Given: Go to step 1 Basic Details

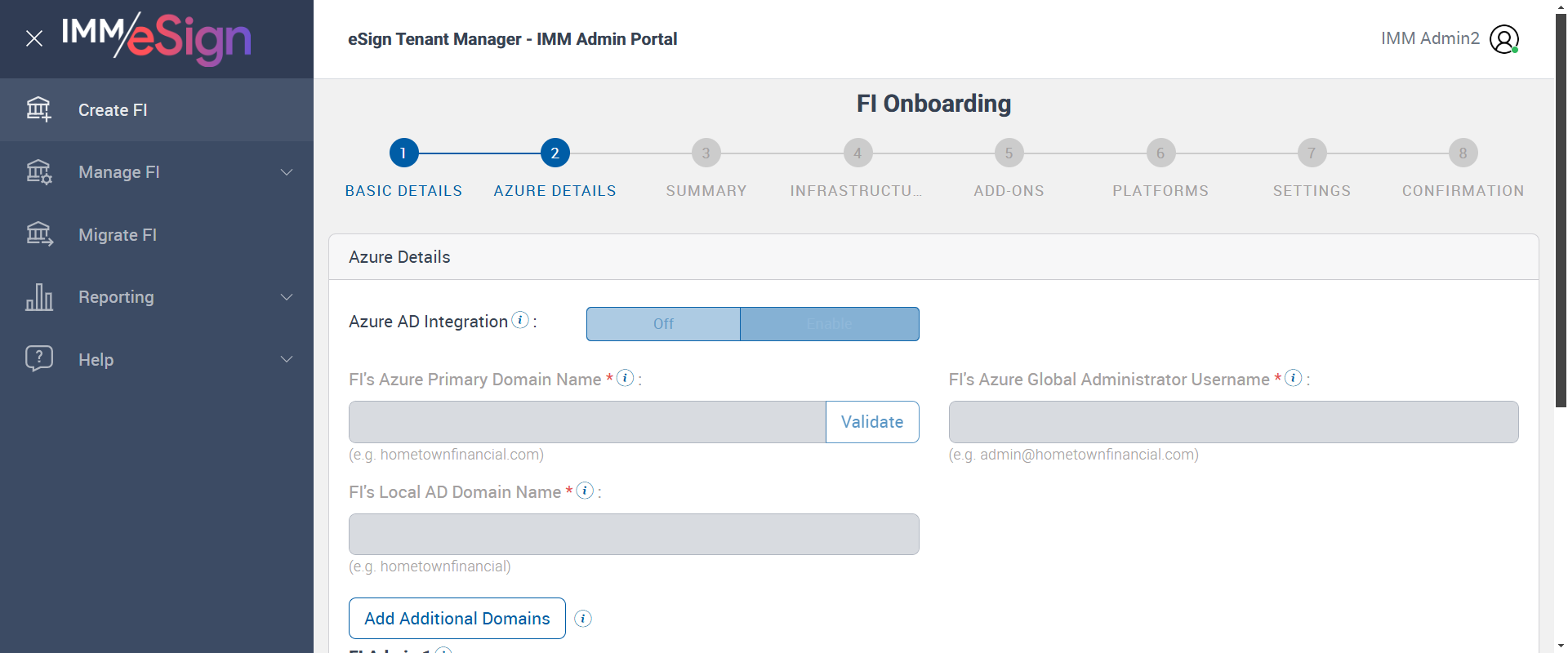Looking at the screenshot, I should pyautogui.click(x=403, y=153).
